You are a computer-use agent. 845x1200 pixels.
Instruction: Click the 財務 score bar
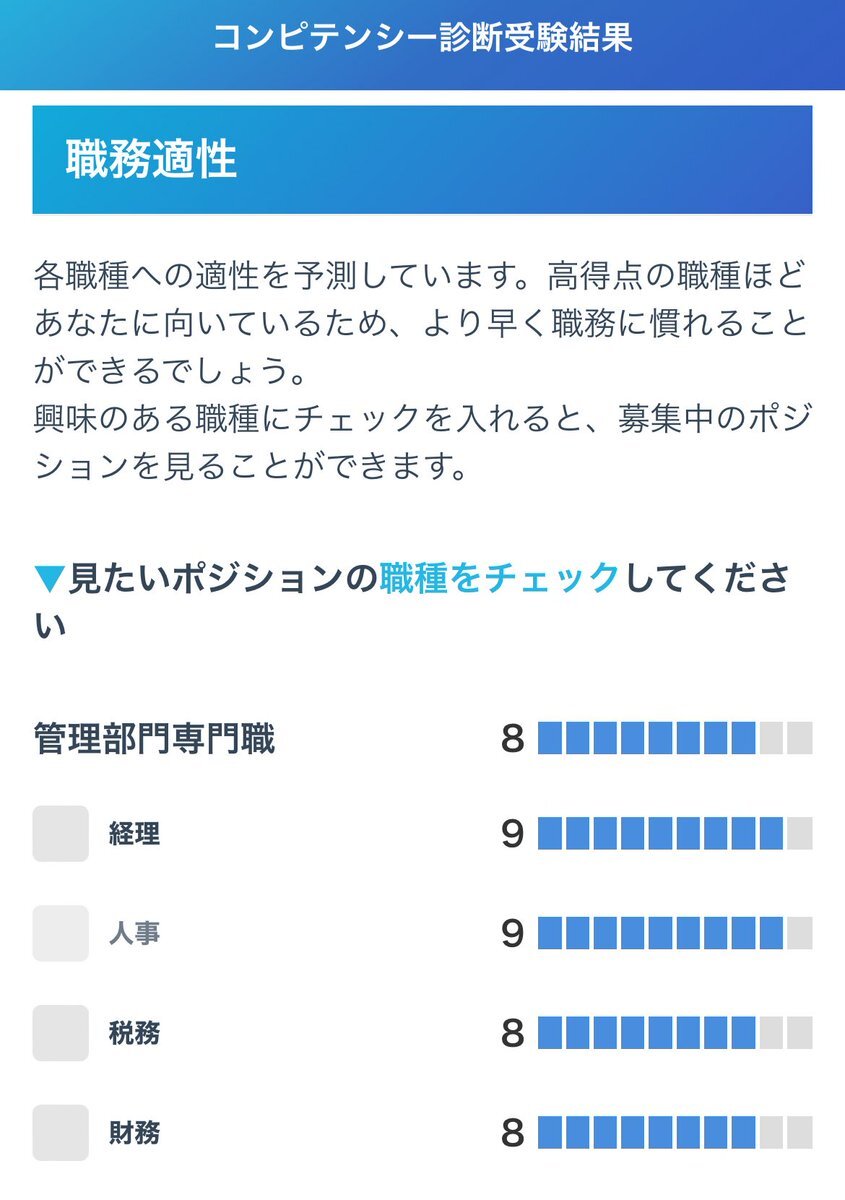[675, 1134]
